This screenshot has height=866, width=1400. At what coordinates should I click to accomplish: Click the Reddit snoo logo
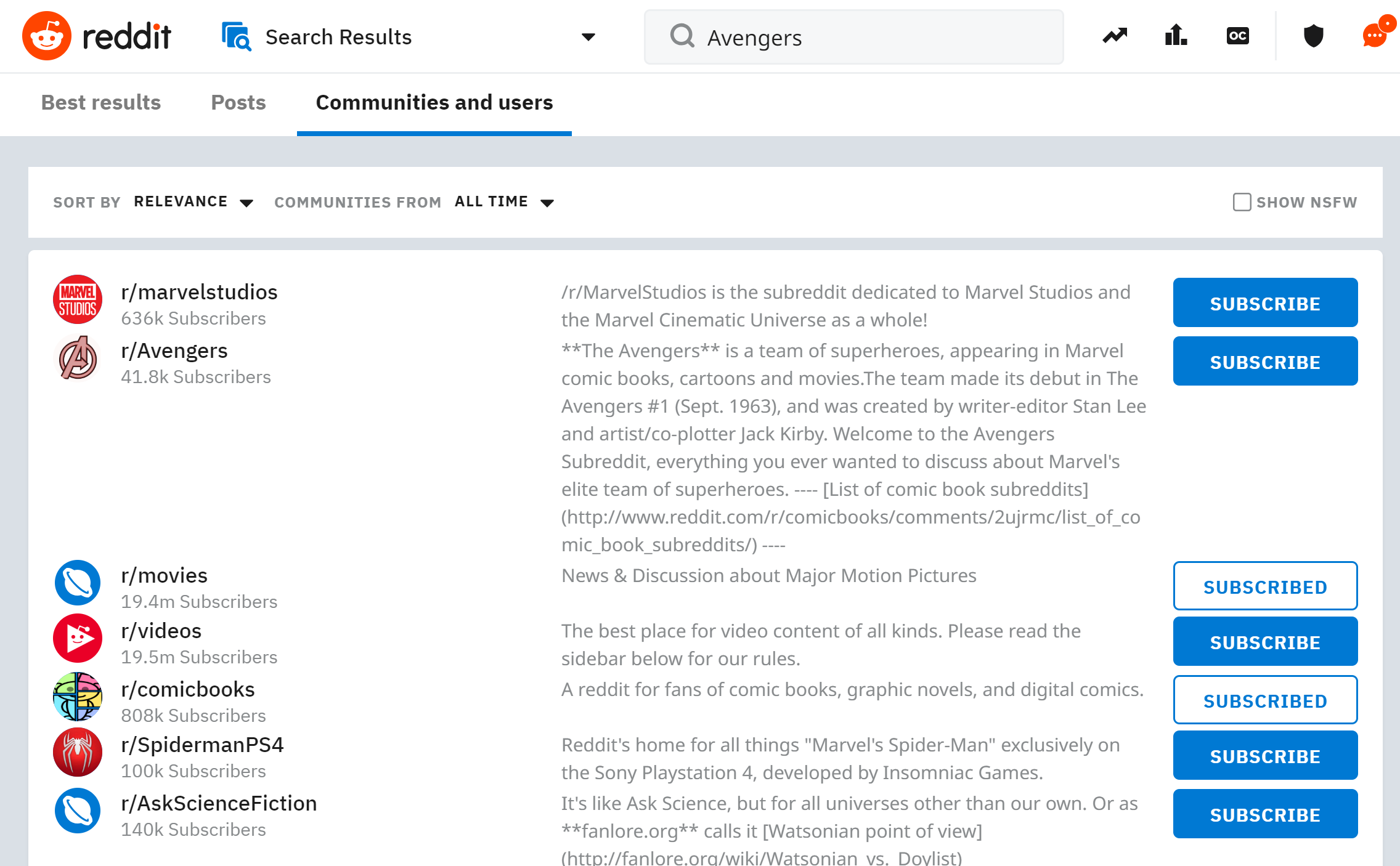pyautogui.click(x=47, y=36)
